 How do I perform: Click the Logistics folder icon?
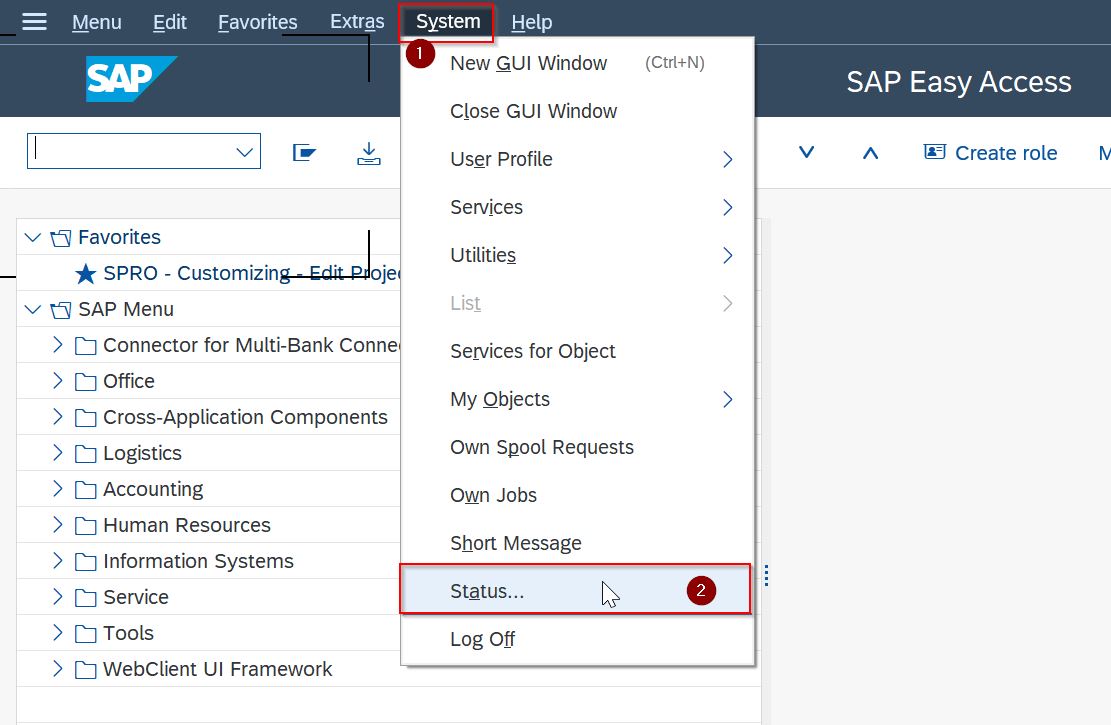tap(86, 453)
